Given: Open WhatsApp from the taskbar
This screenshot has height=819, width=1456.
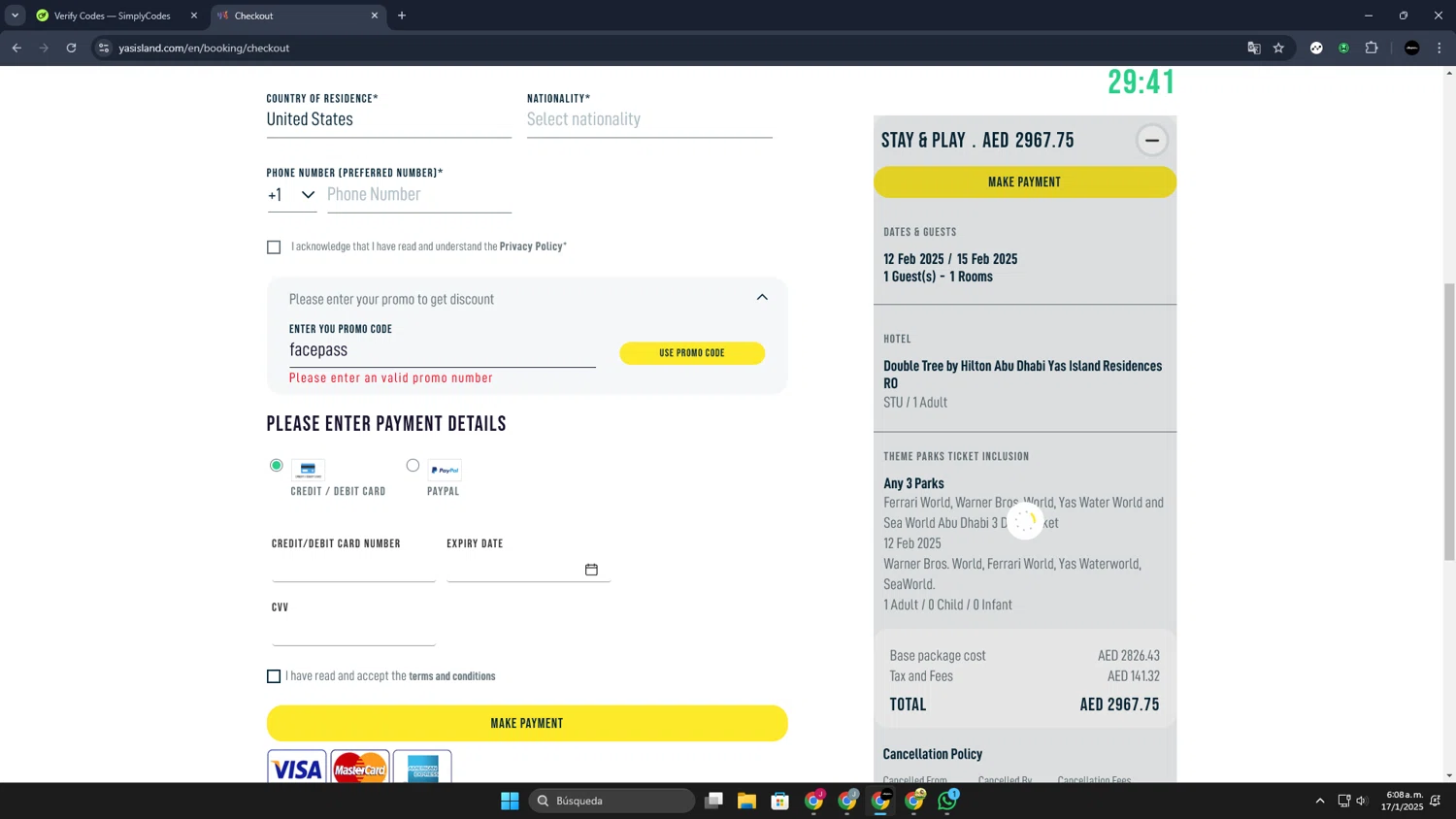Looking at the screenshot, I should pos(948,801).
